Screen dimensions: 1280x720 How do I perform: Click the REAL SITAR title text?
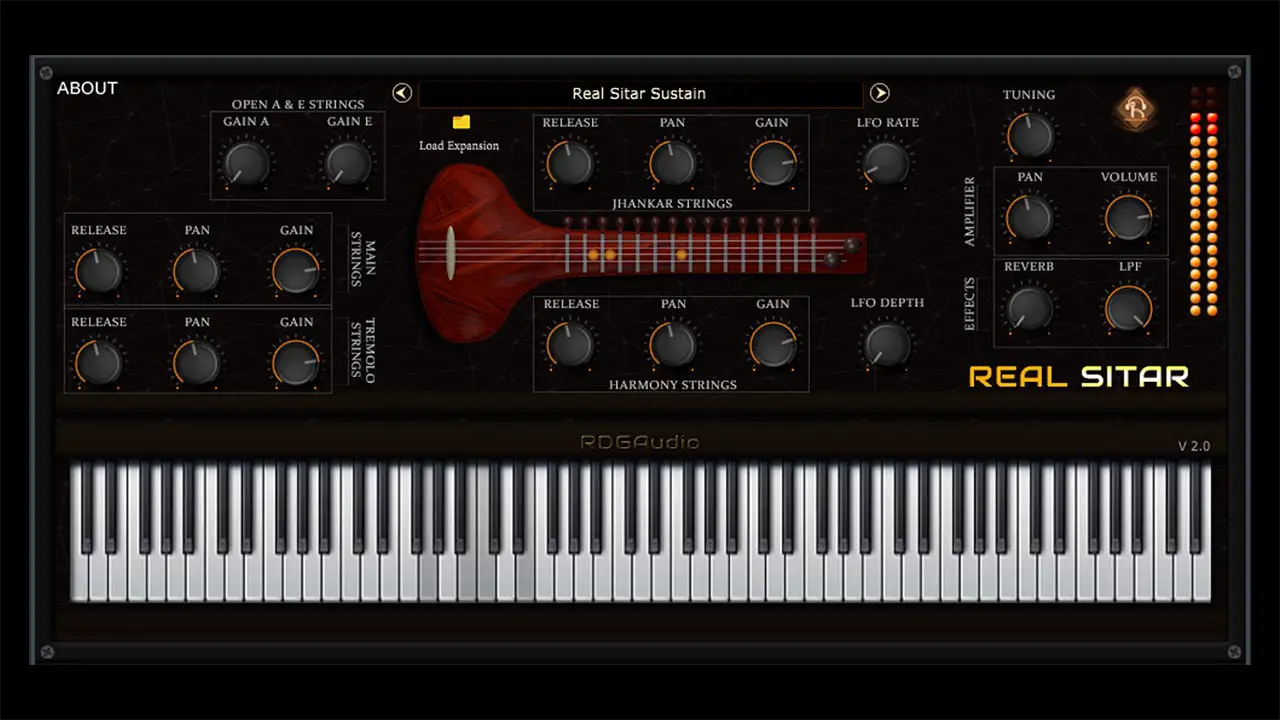1079,377
